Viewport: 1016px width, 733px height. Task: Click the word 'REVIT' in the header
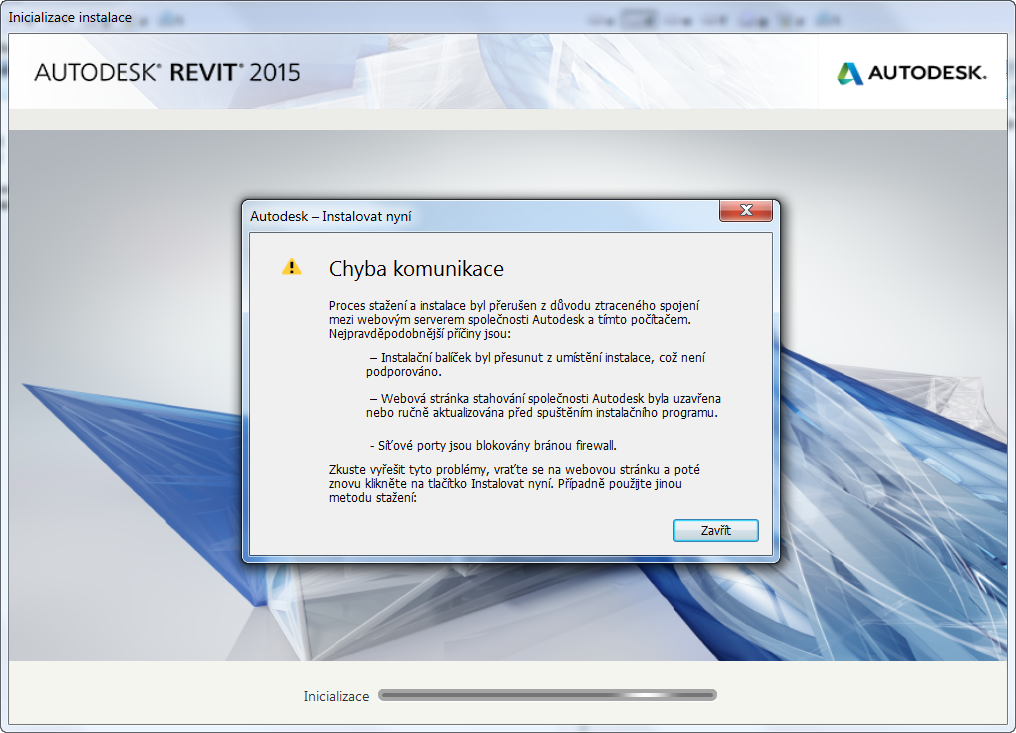click(x=206, y=72)
